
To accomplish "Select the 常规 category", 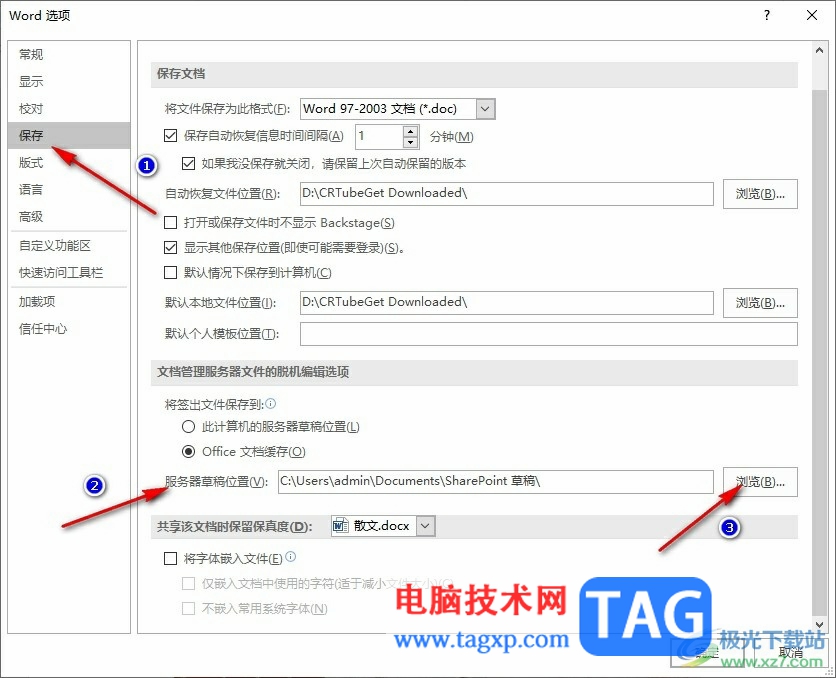I will [69, 54].
